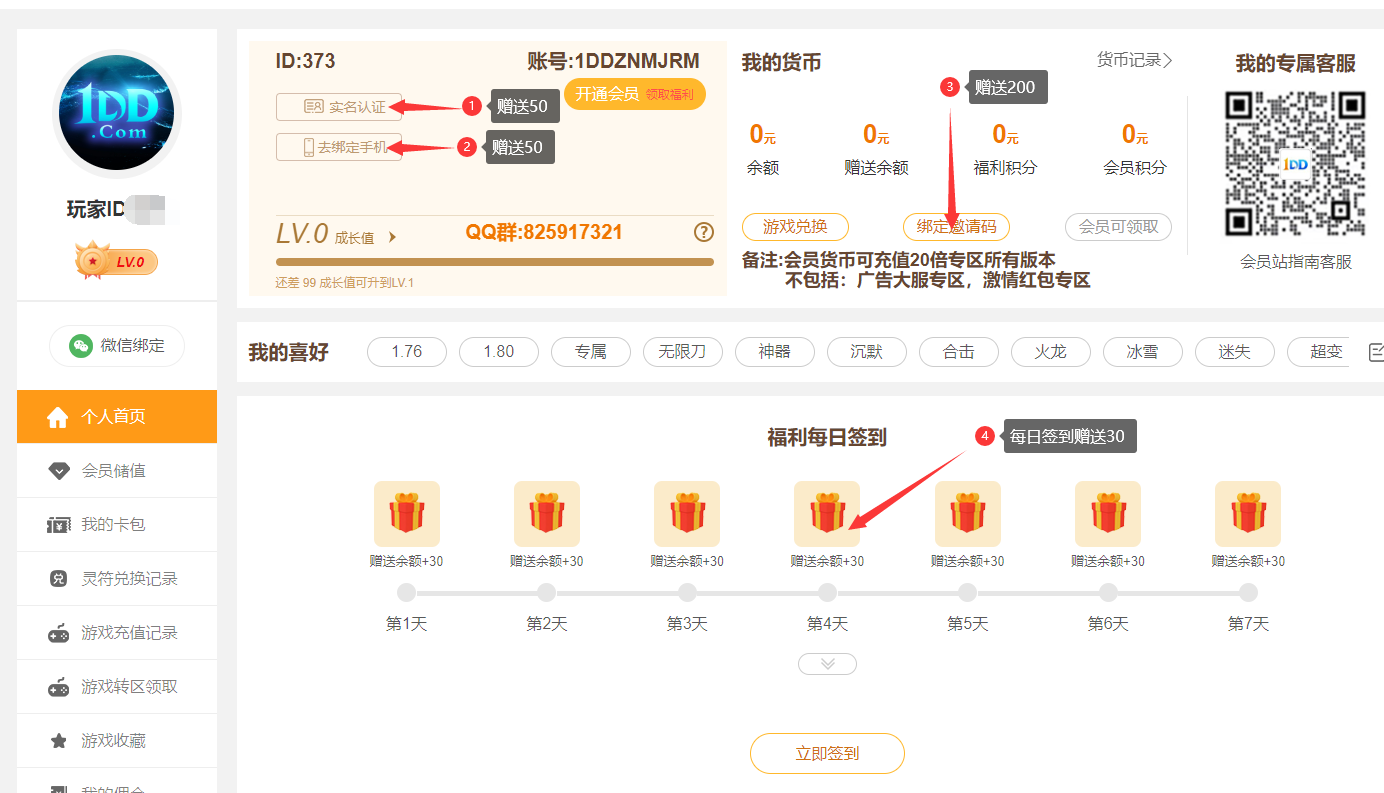Toggle the 合击 preference tag
This screenshot has width=1384, height=793.
959,352
